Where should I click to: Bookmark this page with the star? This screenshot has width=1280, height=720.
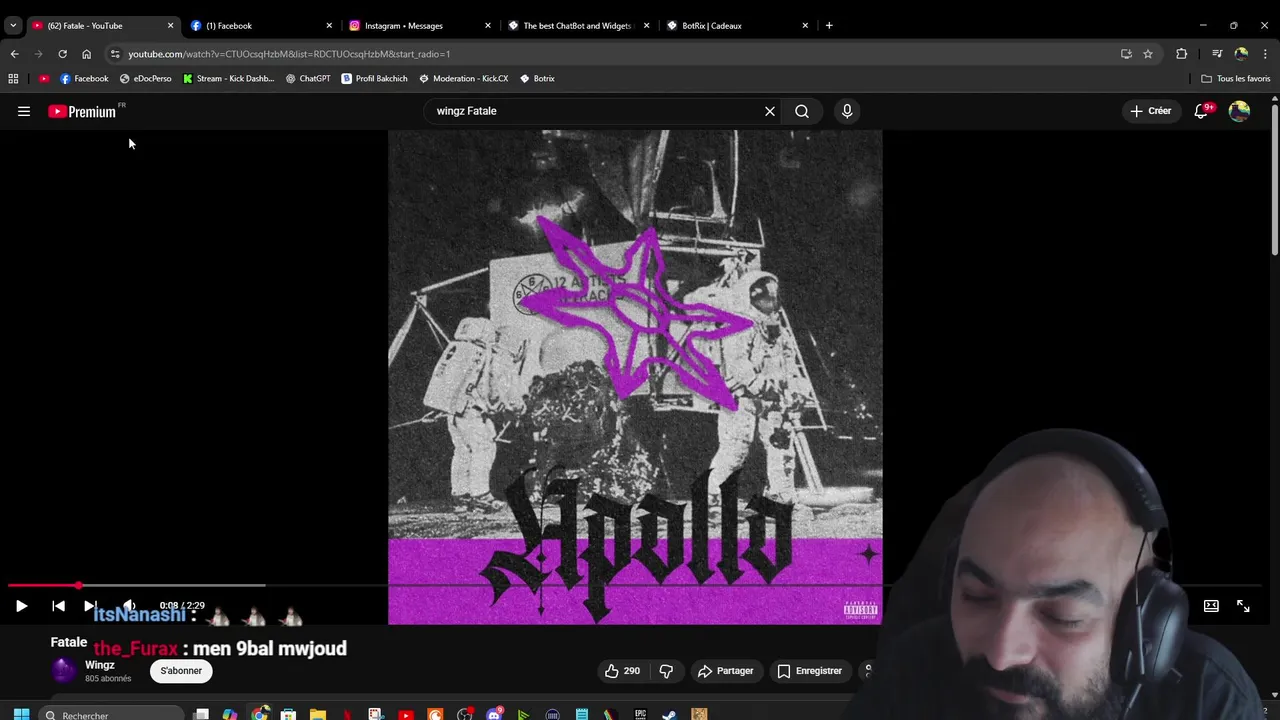(1148, 54)
